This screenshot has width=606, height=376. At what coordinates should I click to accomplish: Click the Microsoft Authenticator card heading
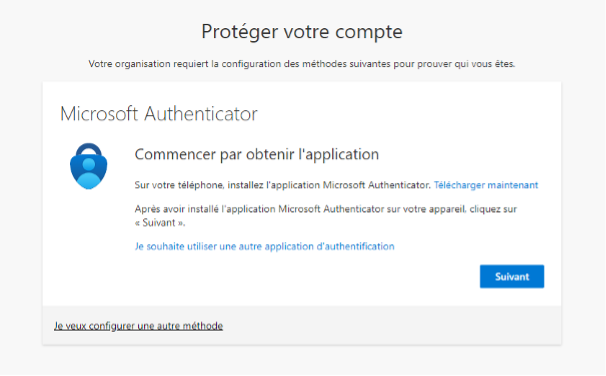[x=159, y=114]
